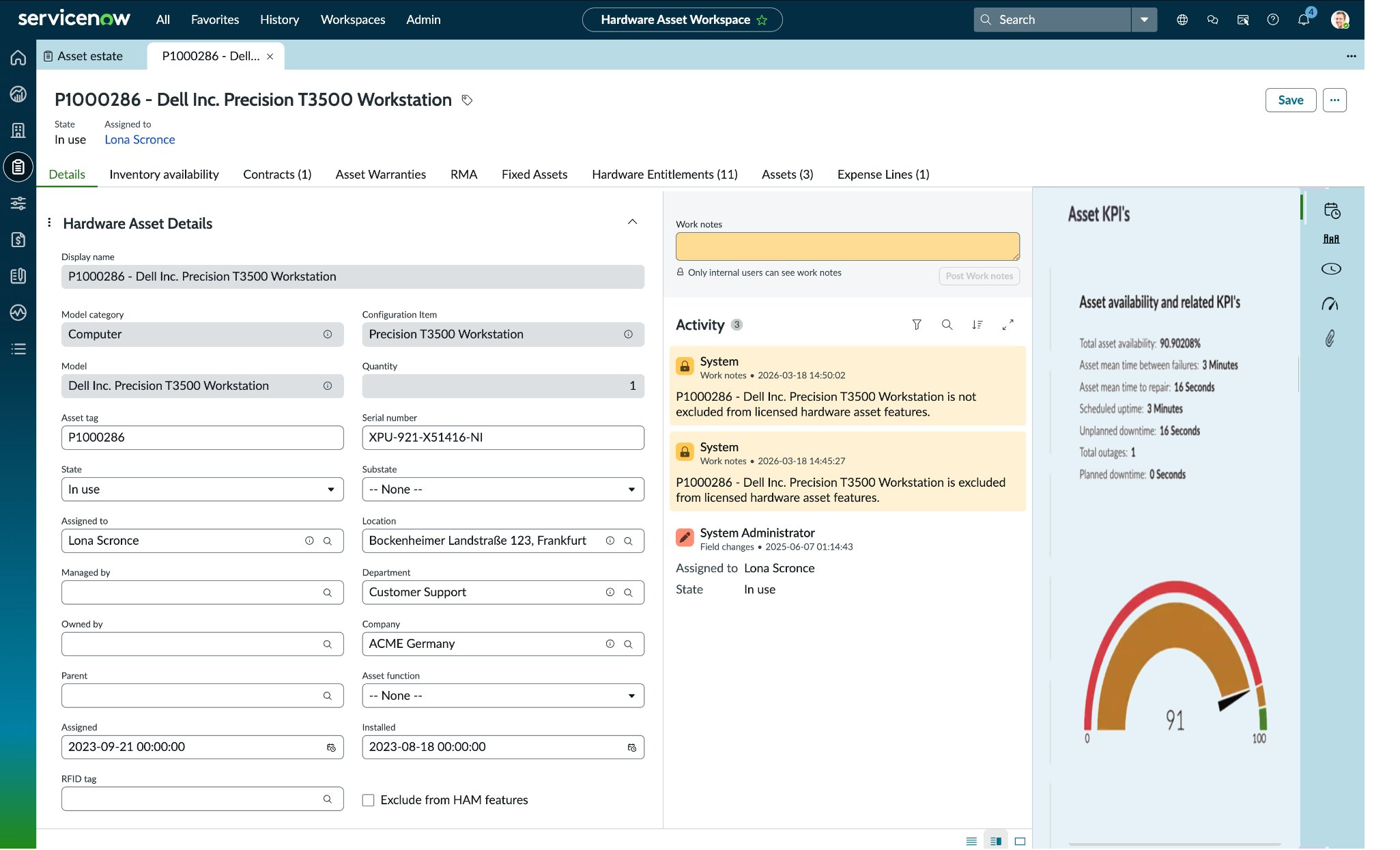
Task: Click the tag icon beside asset title
Action: point(467,100)
